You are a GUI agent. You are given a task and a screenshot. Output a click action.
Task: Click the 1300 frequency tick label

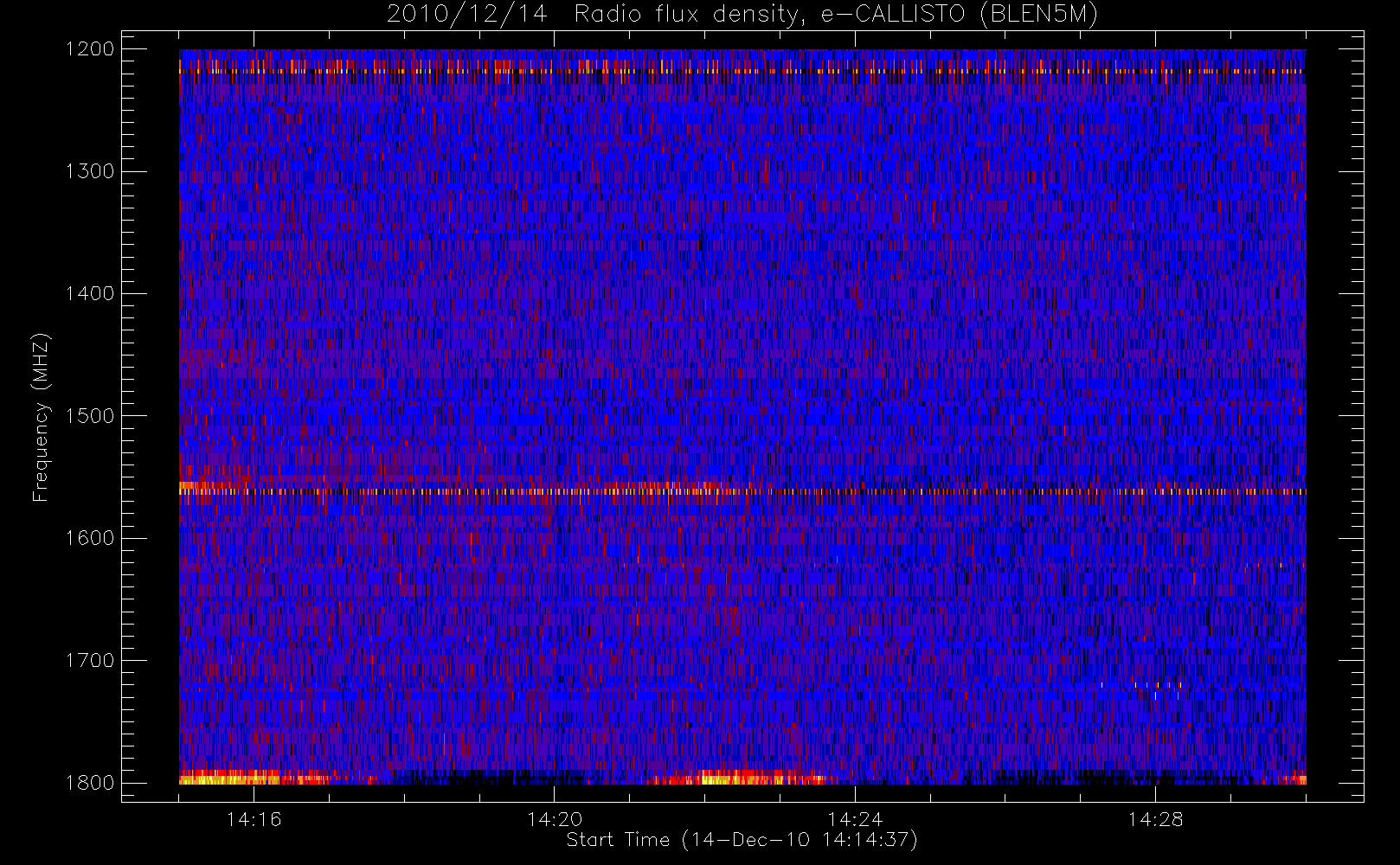pyautogui.click(x=91, y=171)
